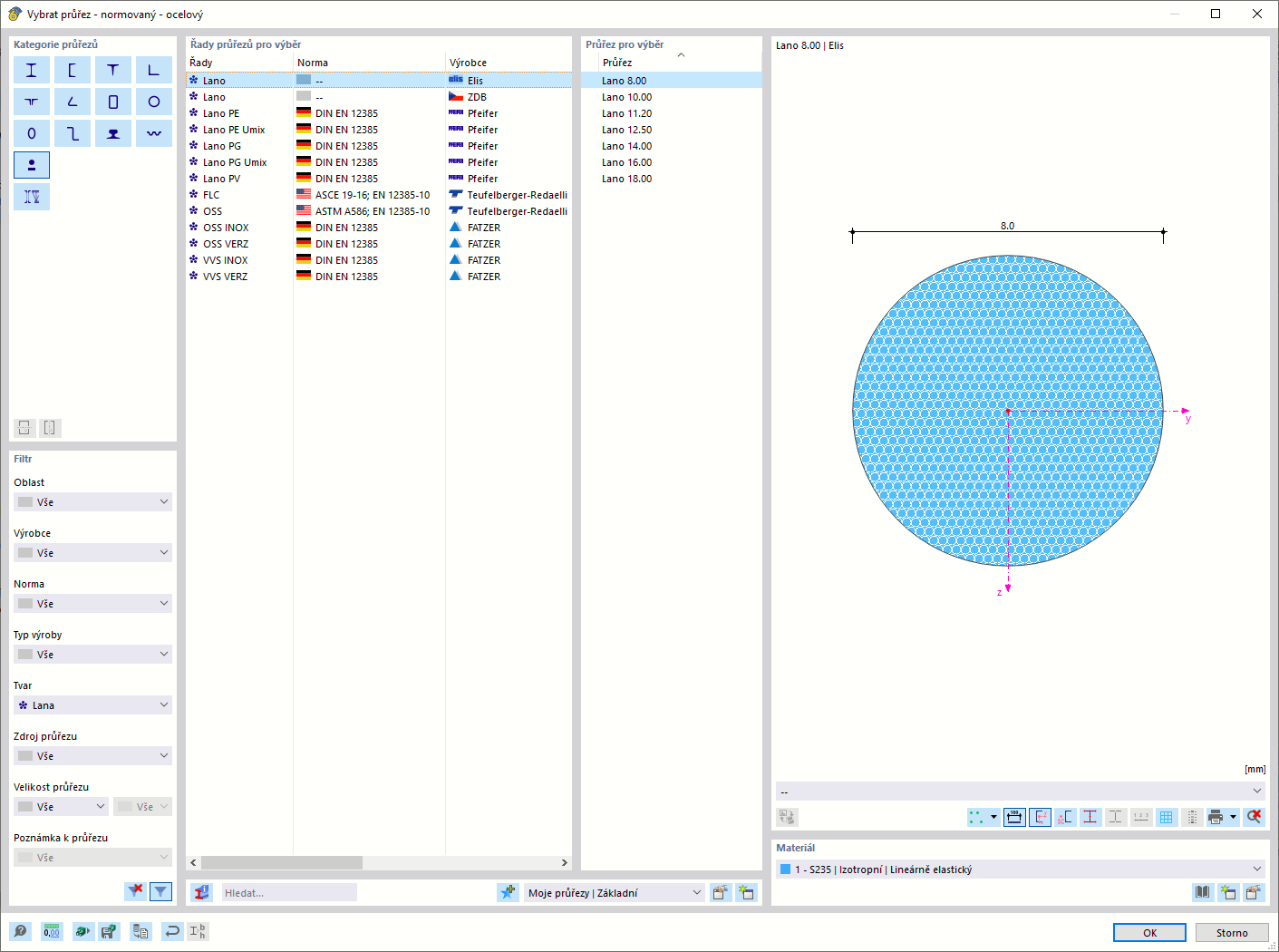Open the Oblast filter dropdown
Screen dimensions: 1279x952
click(x=92, y=502)
